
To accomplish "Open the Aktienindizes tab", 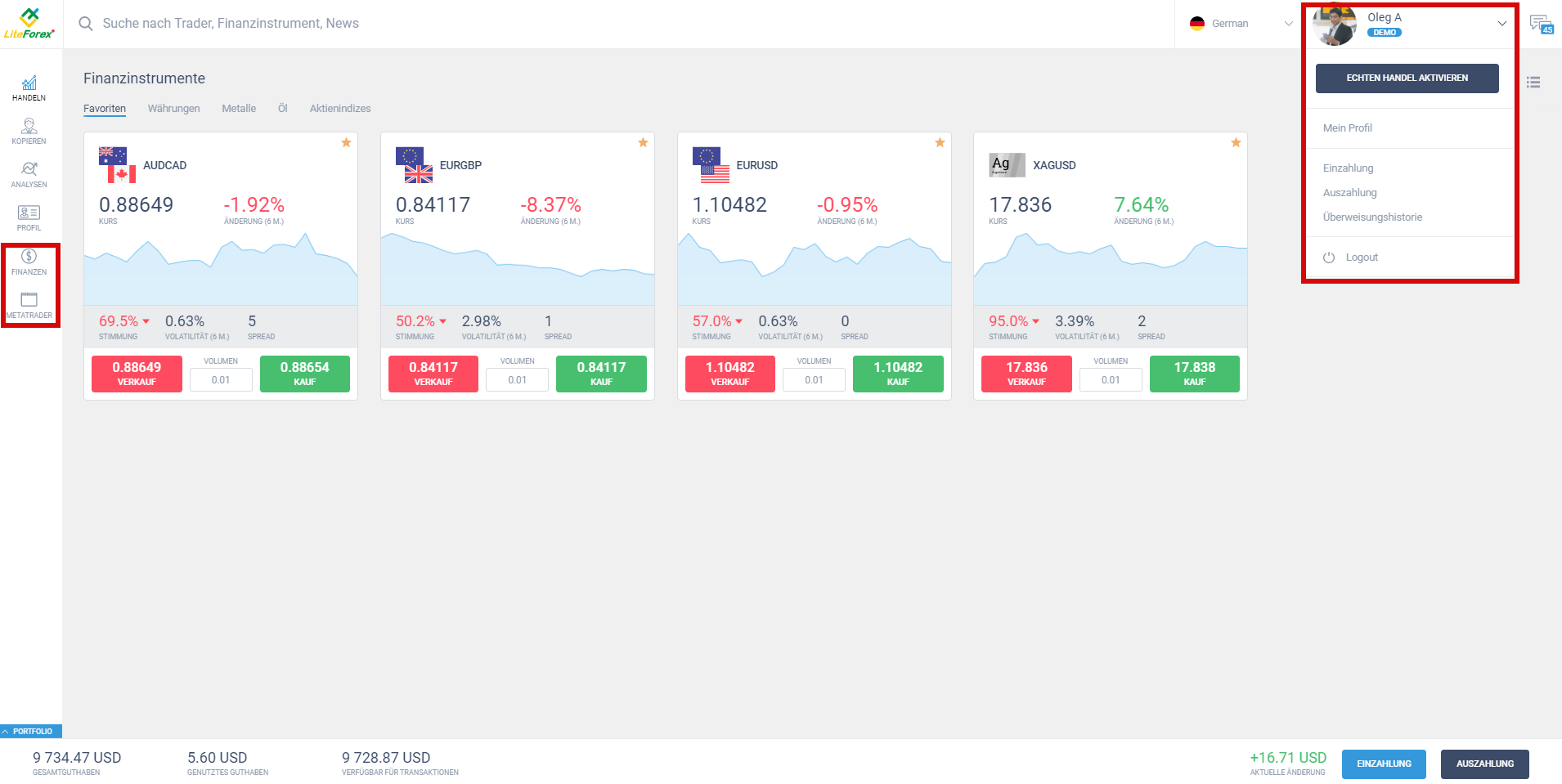I will click(x=339, y=108).
